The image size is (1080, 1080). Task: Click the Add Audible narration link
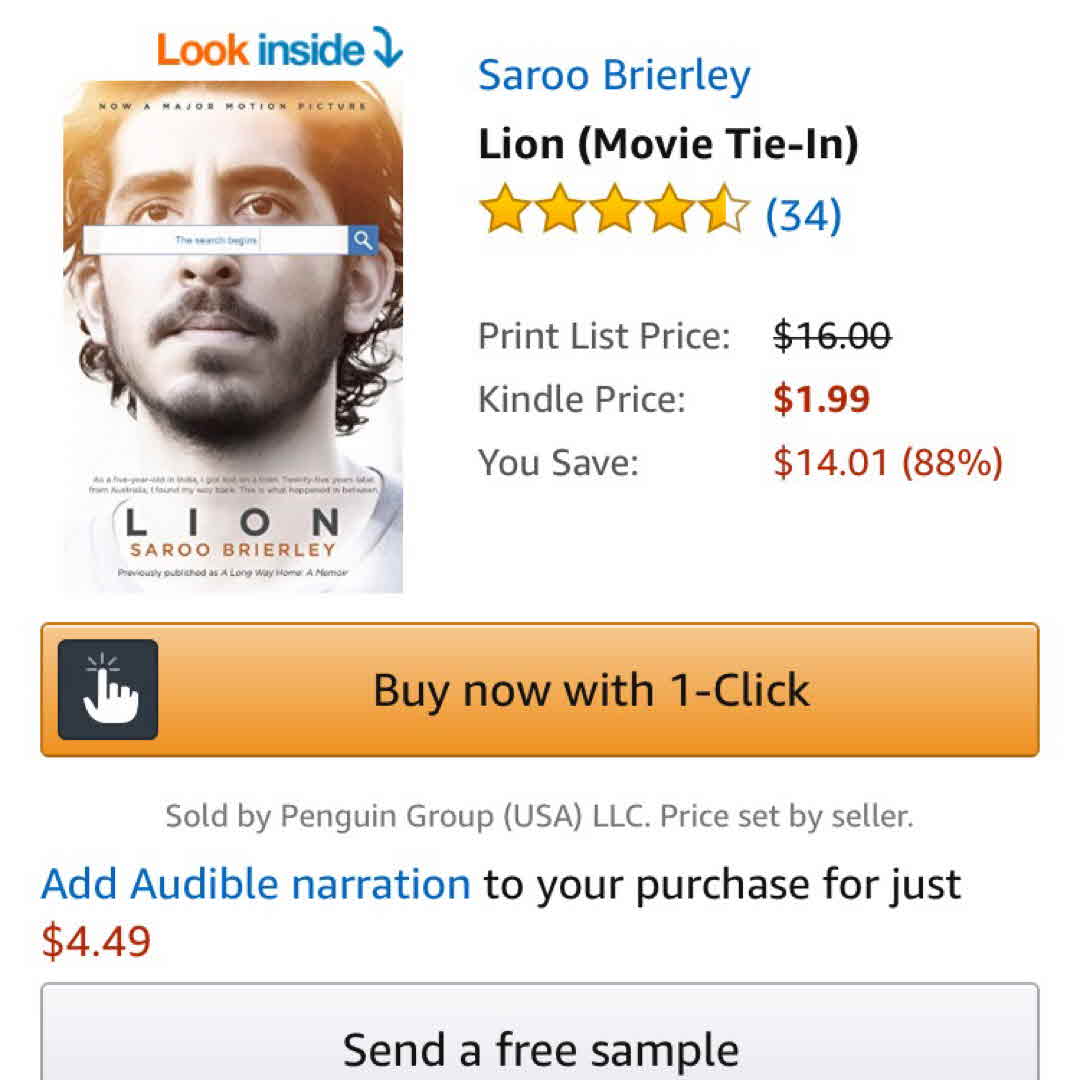coord(256,884)
